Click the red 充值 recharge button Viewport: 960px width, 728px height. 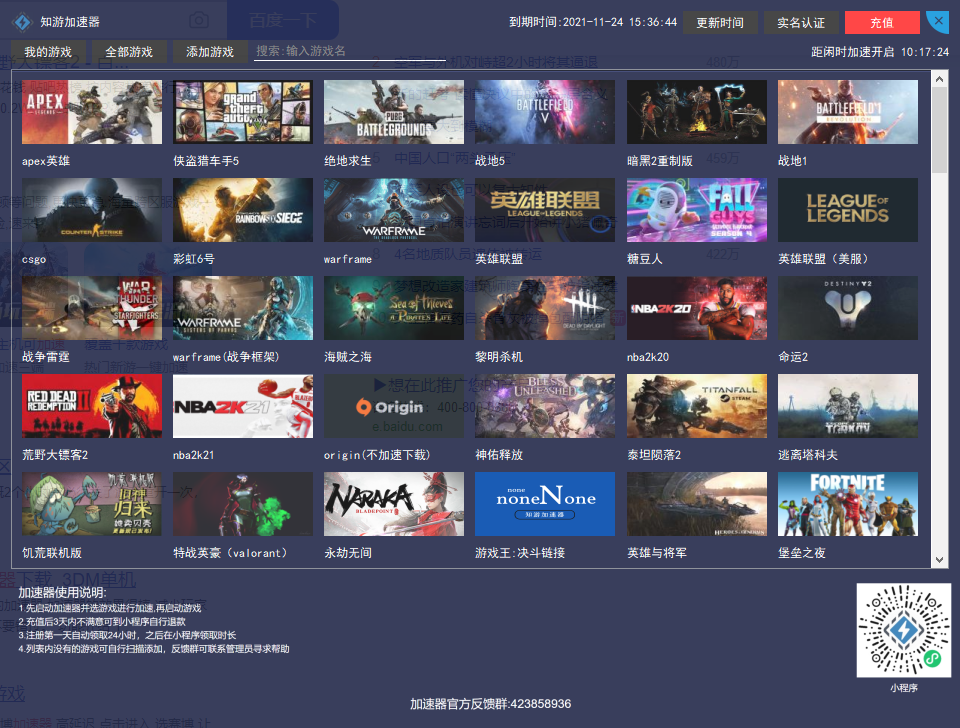pyautogui.click(x=882, y=23)
